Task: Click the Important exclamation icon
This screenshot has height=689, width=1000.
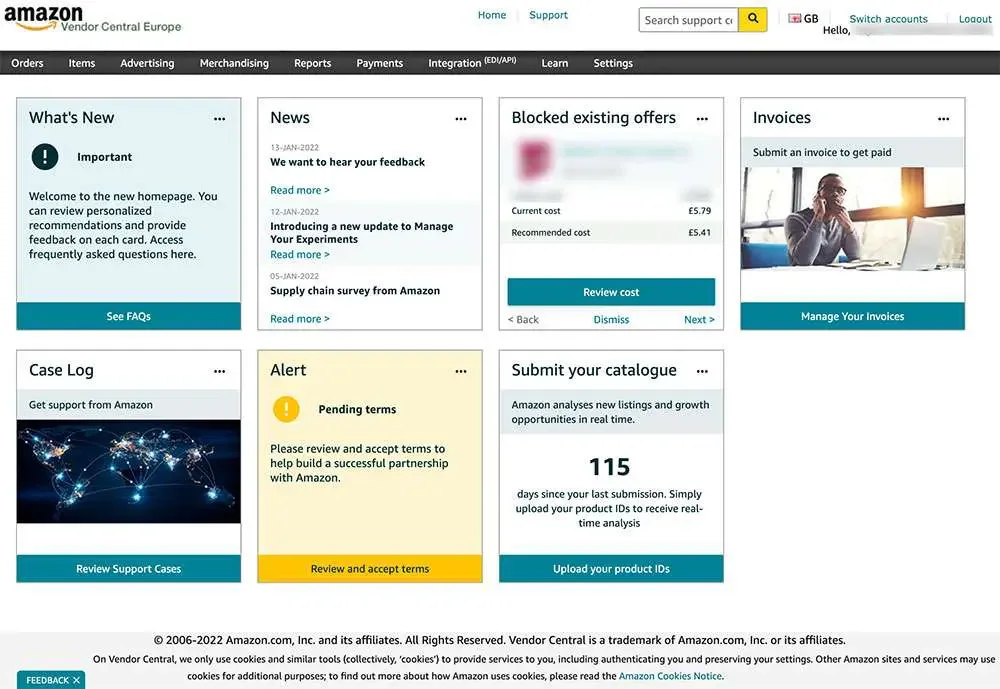Action: [x=45, y=156]
